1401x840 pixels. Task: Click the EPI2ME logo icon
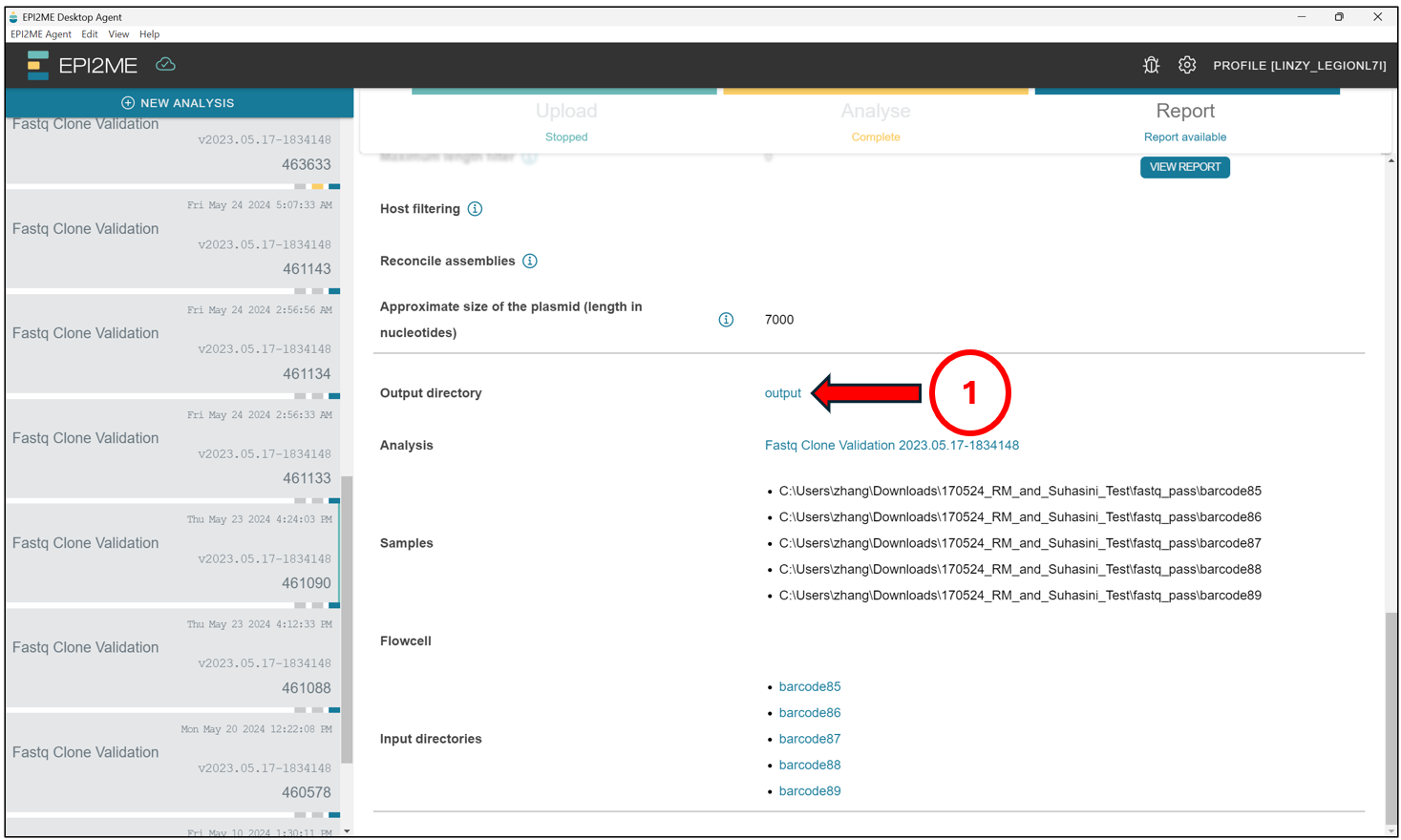point(38,65)
